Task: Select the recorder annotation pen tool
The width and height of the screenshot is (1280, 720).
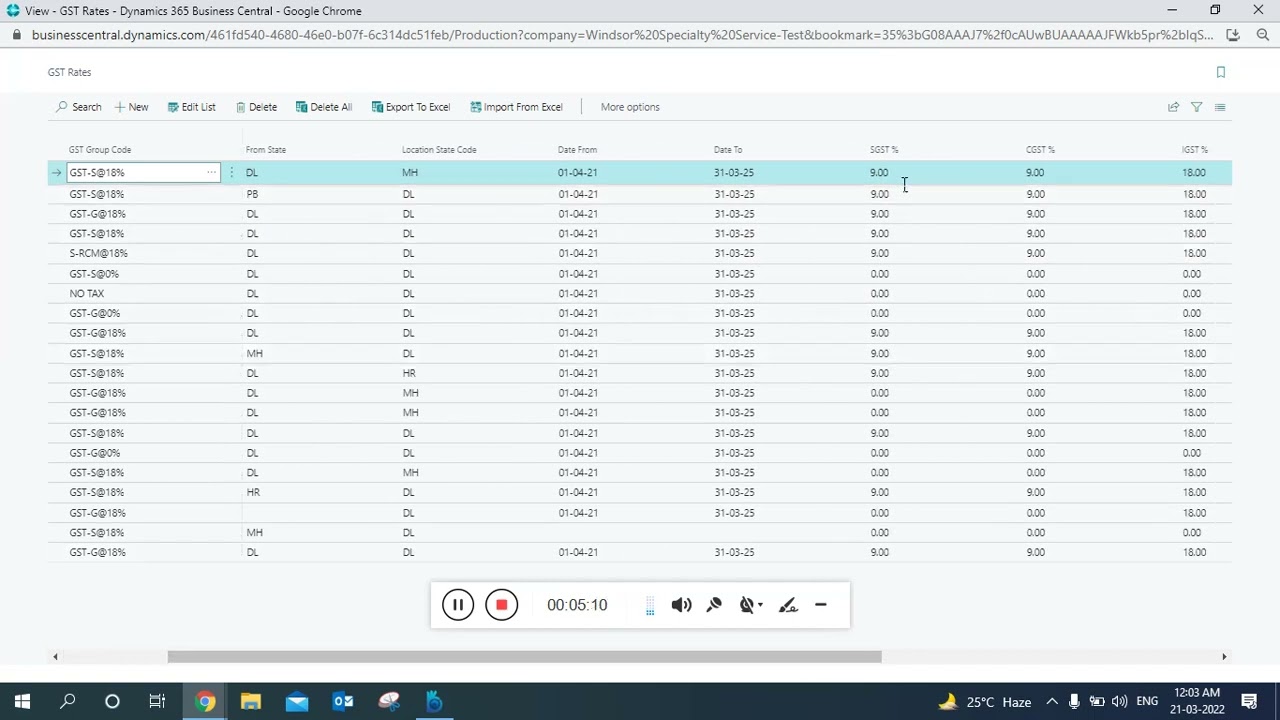Action: tap(788, 605)
